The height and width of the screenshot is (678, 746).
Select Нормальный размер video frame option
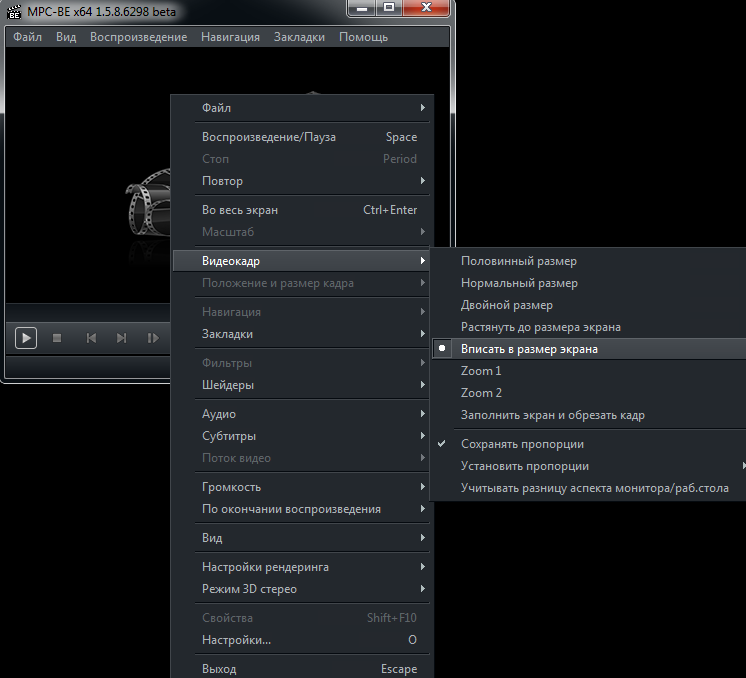[589, 283]
